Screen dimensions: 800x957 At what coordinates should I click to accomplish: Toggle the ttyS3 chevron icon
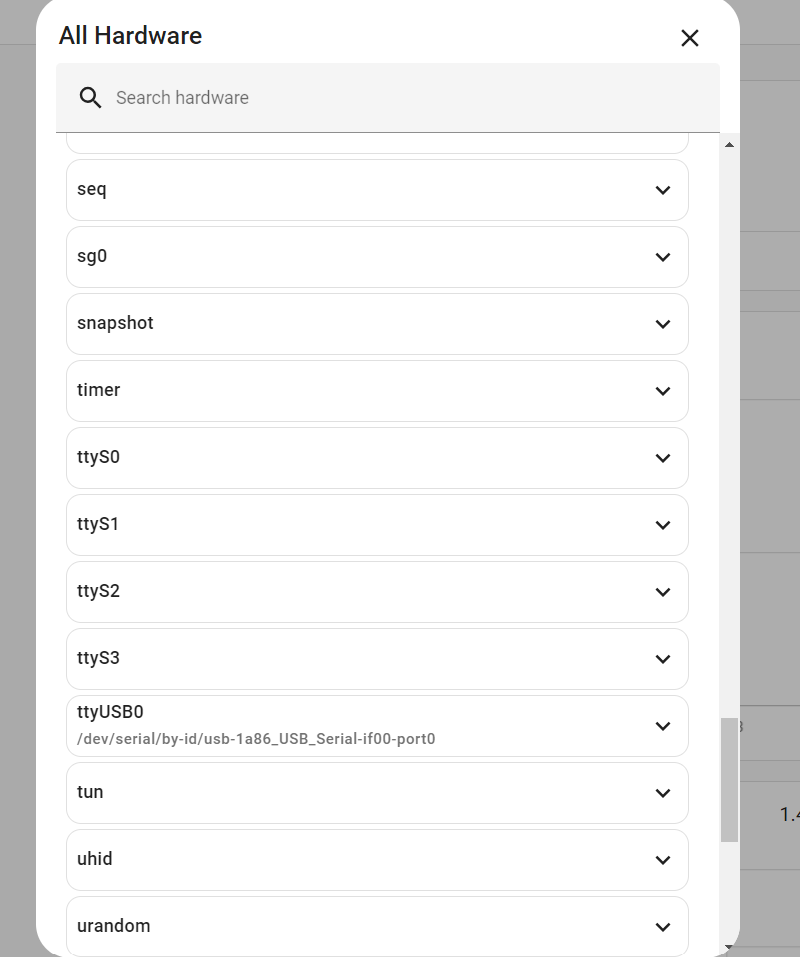[662, 659]
